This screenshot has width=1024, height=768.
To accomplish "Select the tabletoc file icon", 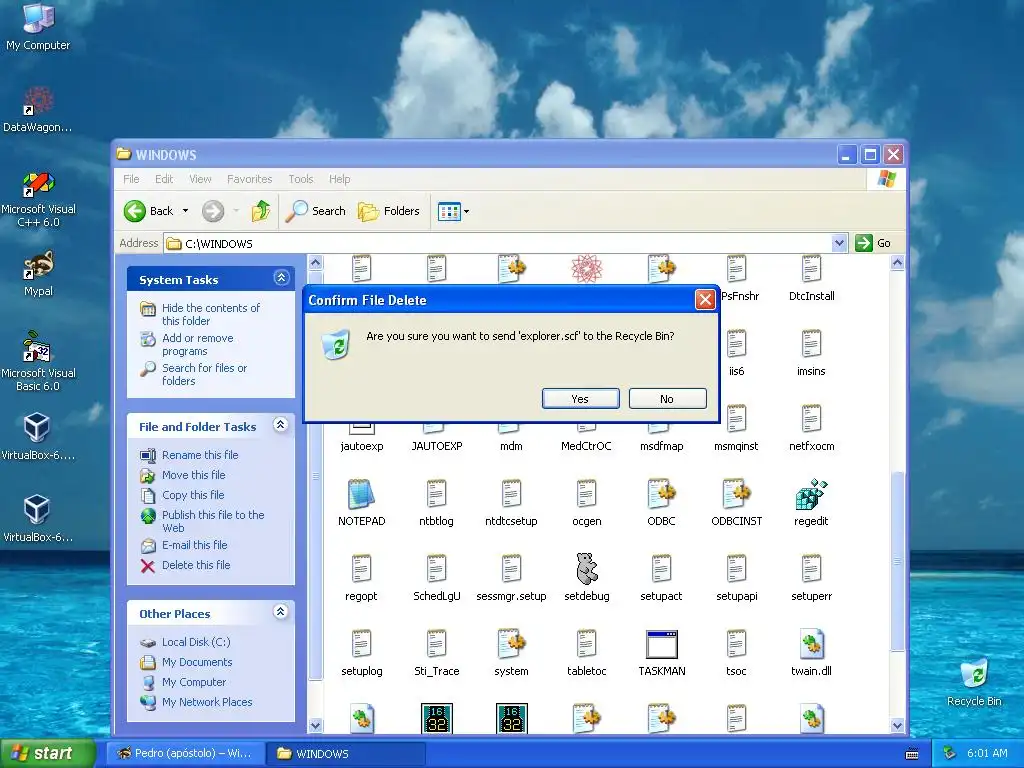I will (586, 644).
